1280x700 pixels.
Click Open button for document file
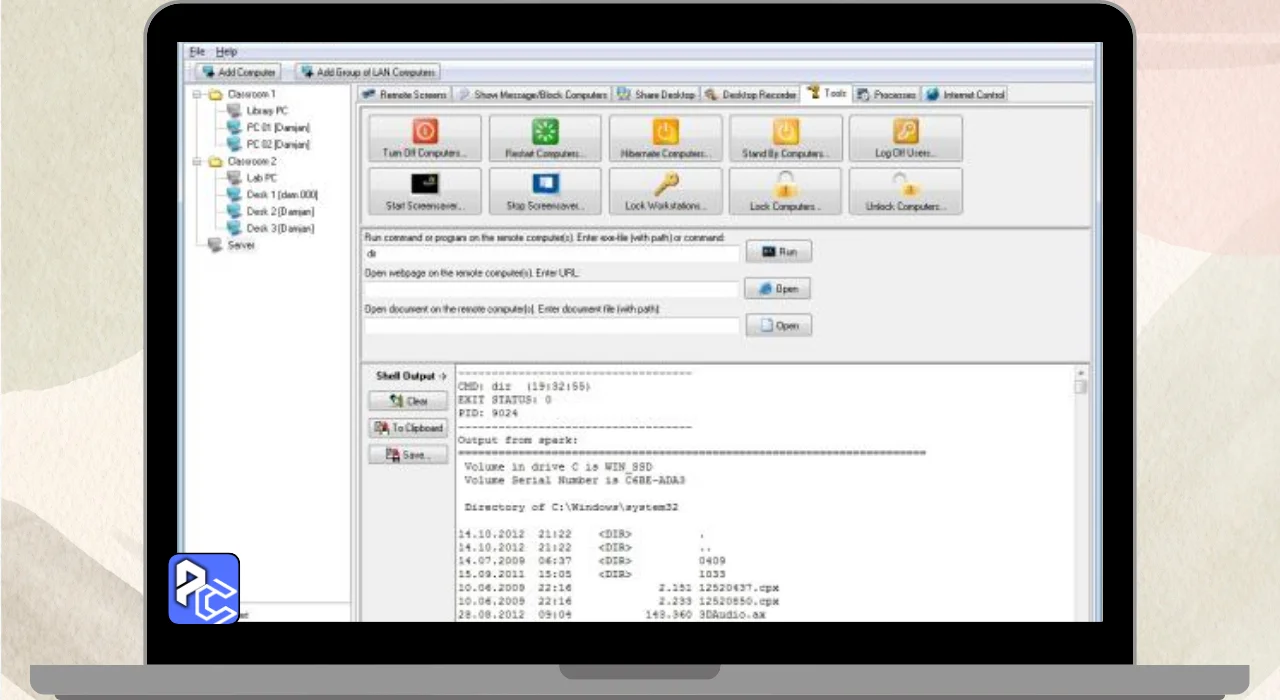coord(779,325)
